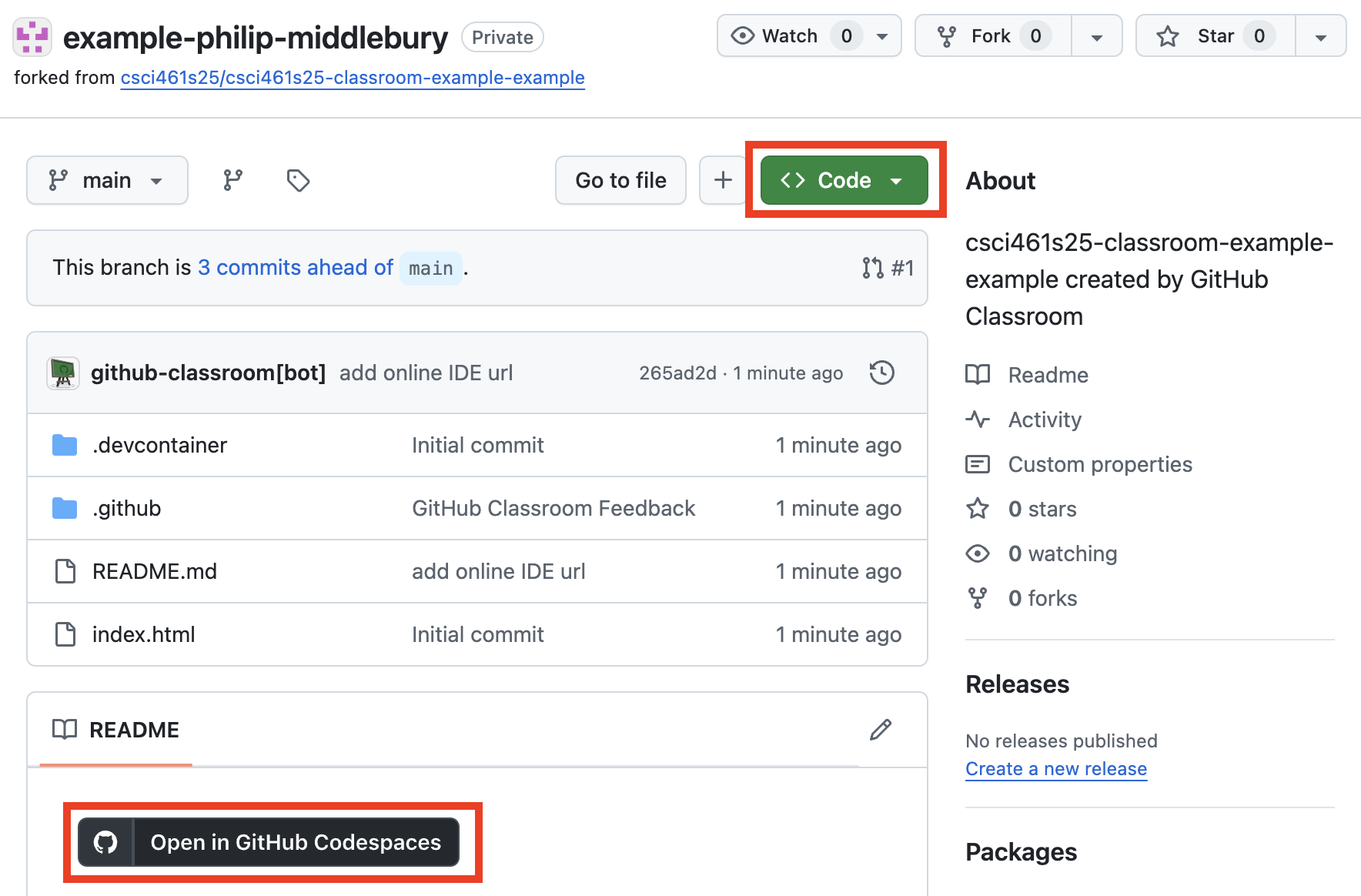This screenshot has width=1361, height=896.
Task: Click the Custom properties icon
Action: (x=978, y=464)
